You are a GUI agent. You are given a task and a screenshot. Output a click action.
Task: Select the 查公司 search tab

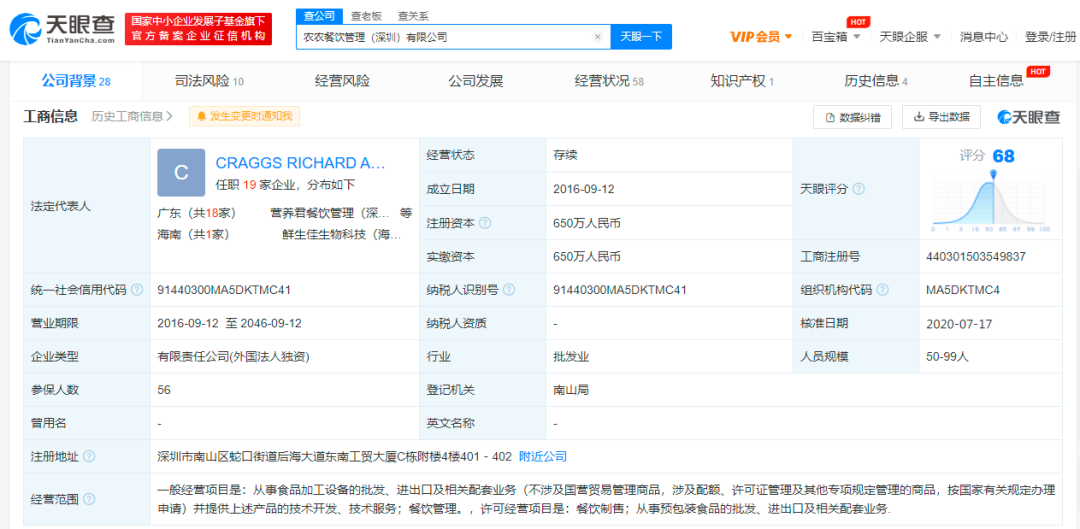click(319, 15)
